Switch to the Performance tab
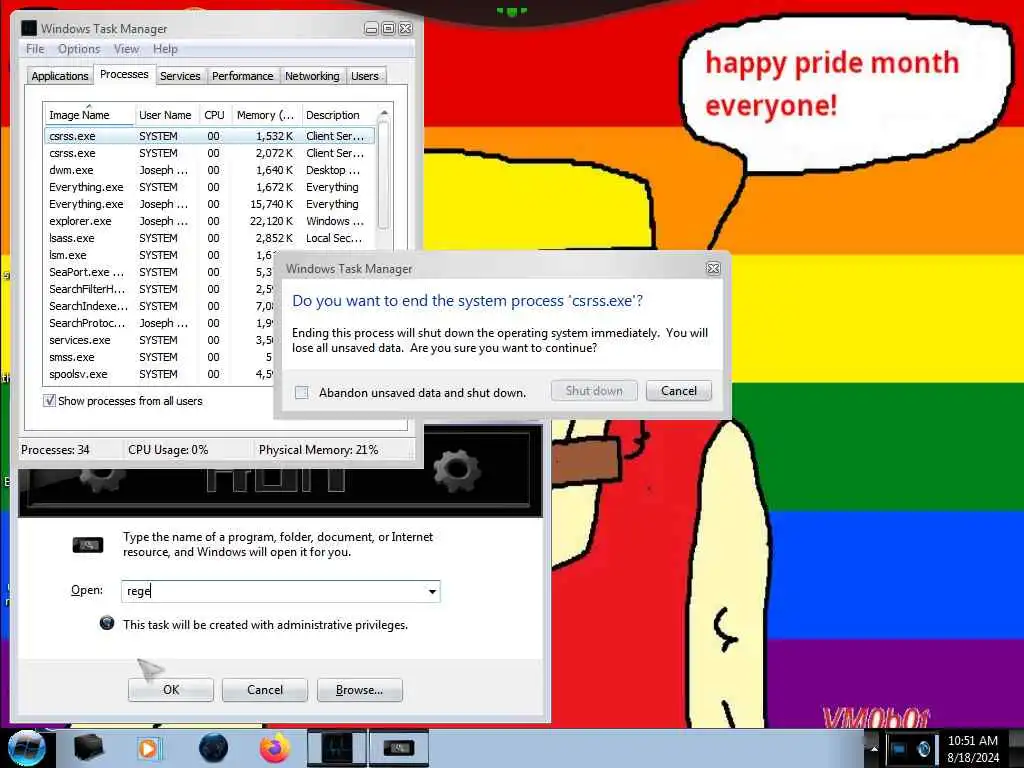This screenshot has width=1024, height=768. pos(242,76)
